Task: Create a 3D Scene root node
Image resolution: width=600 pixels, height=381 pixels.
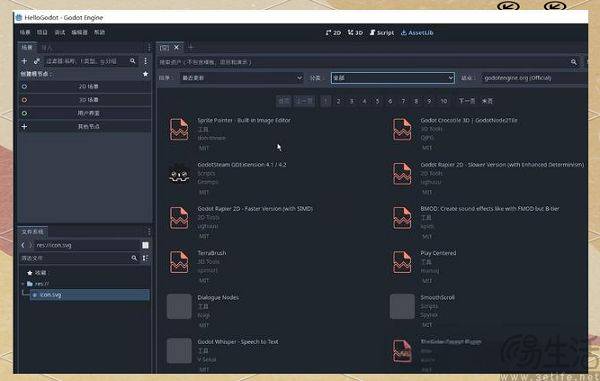Action: (85, 100)
